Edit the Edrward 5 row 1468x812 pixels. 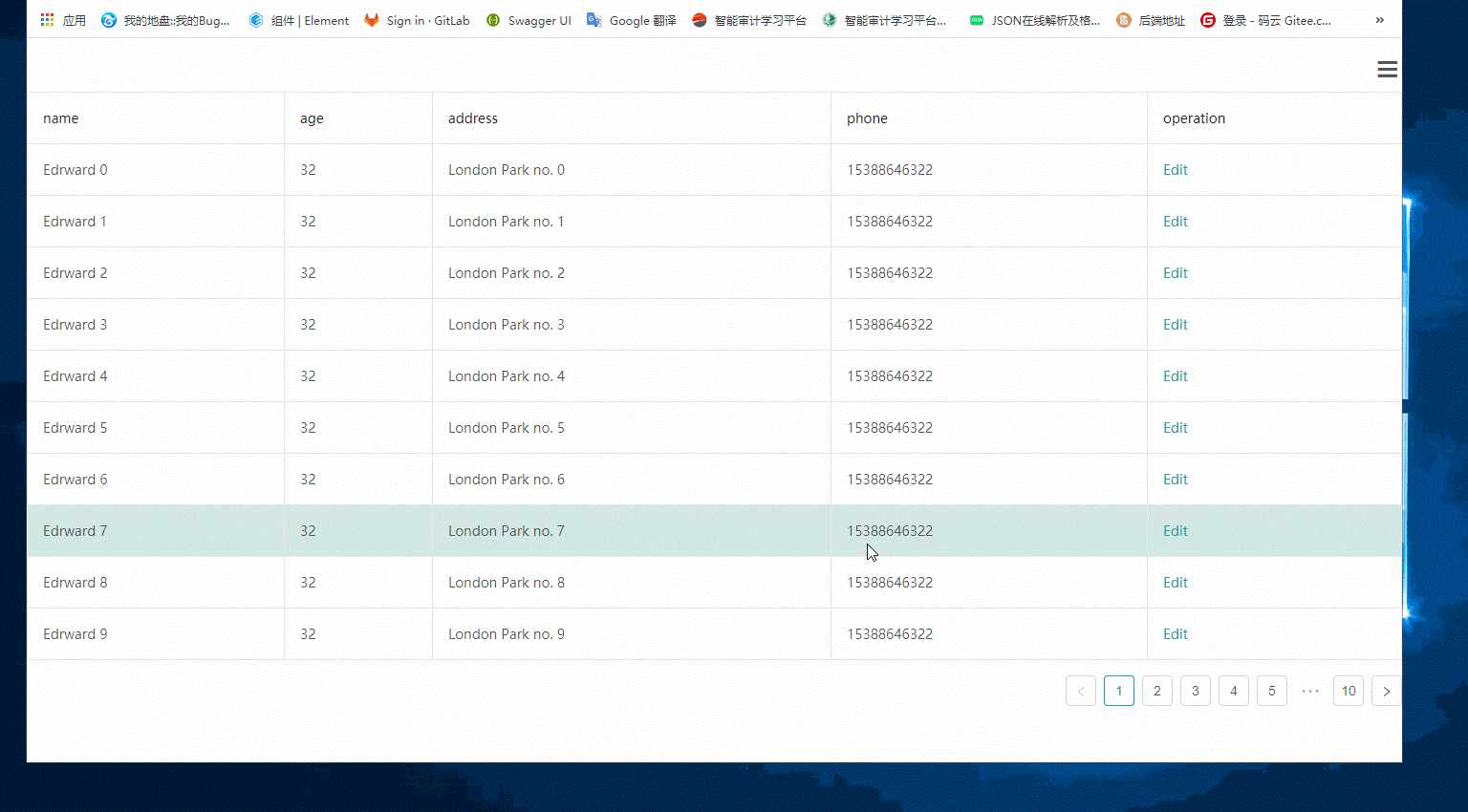click(x=1176, y=428)
